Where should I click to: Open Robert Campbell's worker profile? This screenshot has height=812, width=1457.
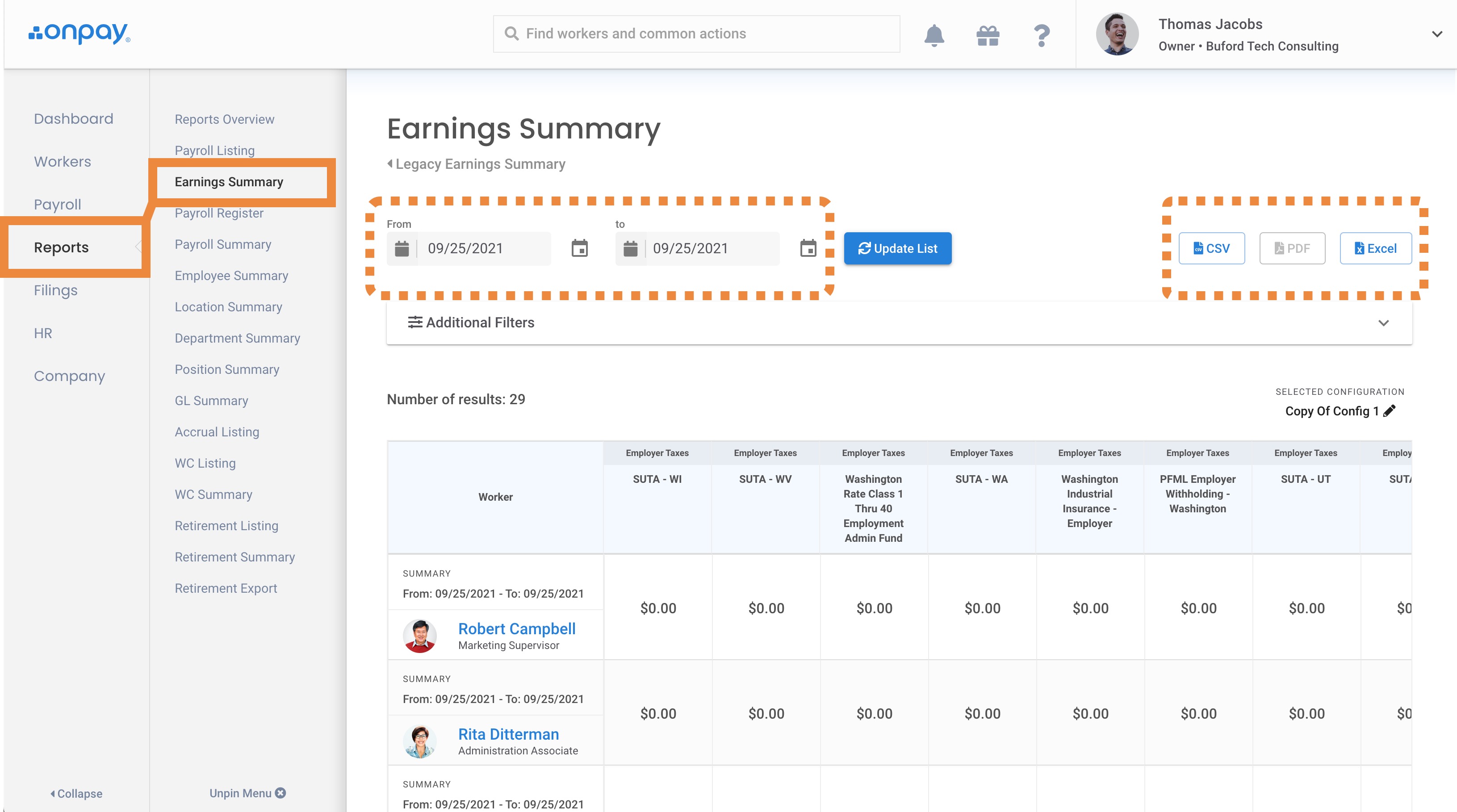click(x=516, y=629)
